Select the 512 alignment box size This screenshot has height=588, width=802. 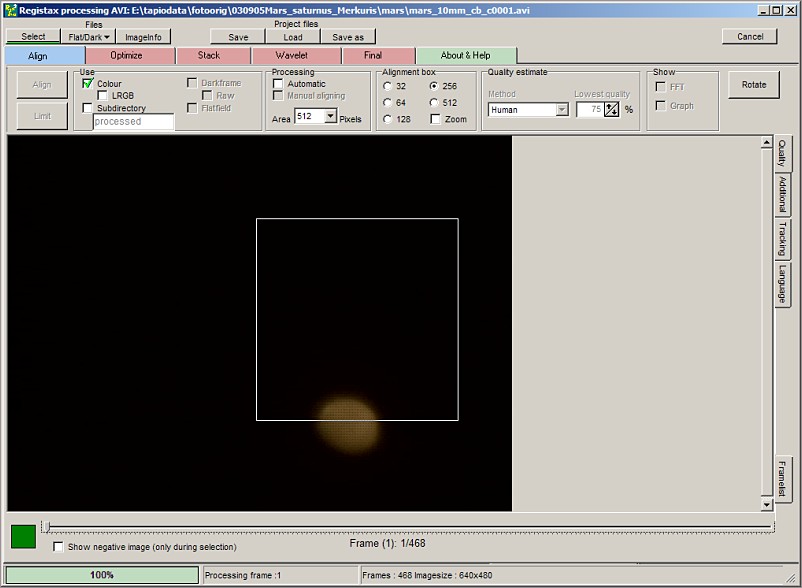(435, 102)
